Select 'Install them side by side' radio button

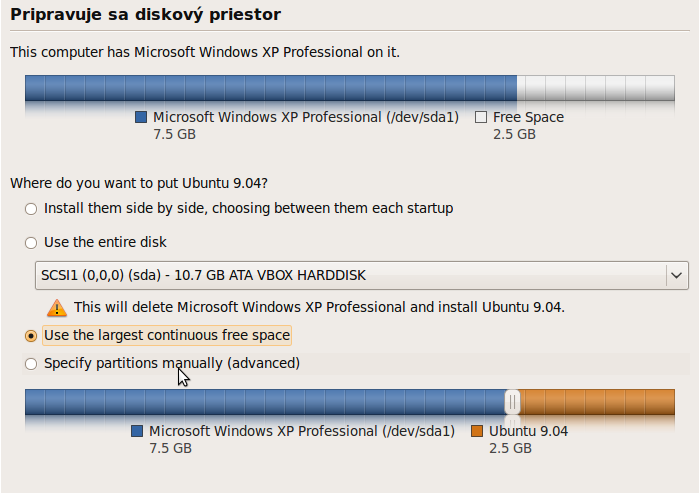point(31,209)
